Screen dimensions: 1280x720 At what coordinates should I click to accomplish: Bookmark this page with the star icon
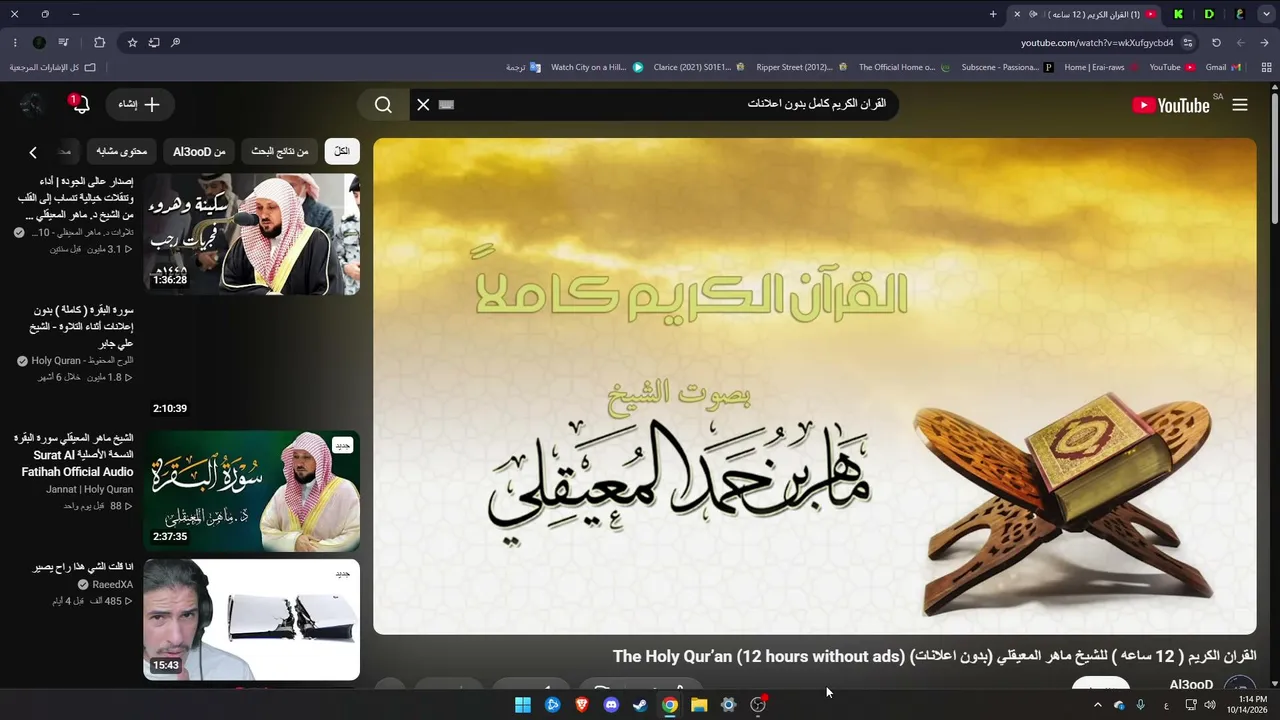[x=132, y=43]
